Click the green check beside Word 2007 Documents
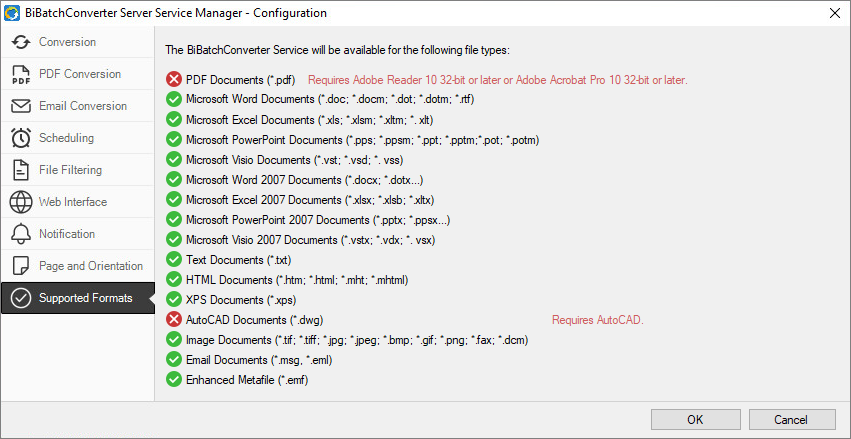 (x=174, y=180)
